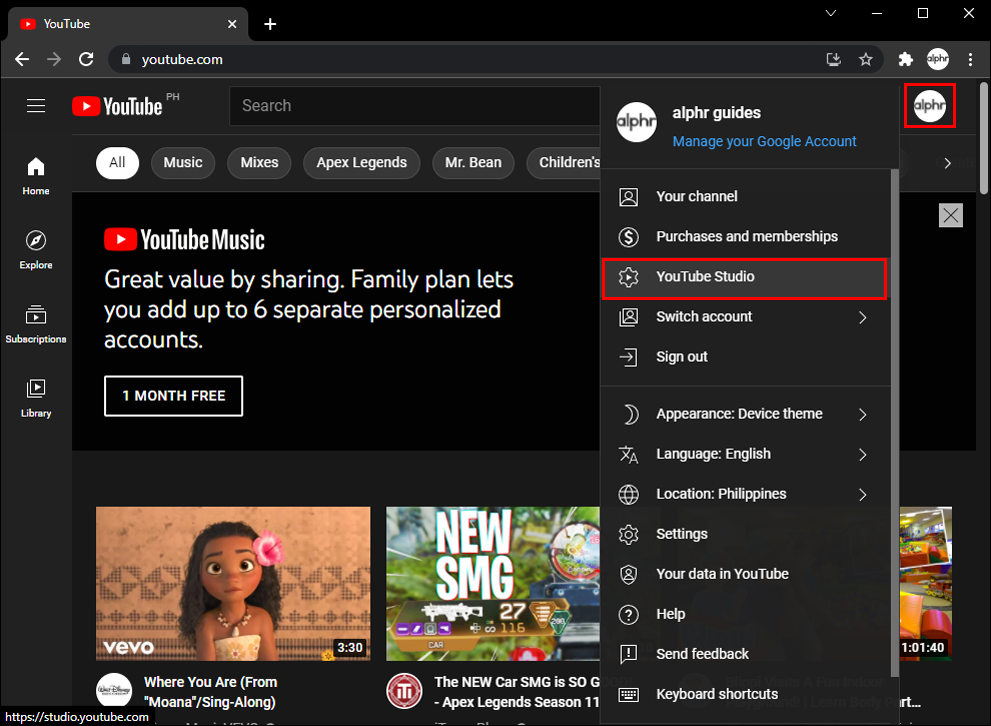Open Library in the sidebar
The width and height of the screenshot is (991, 726).
point(36,398)
